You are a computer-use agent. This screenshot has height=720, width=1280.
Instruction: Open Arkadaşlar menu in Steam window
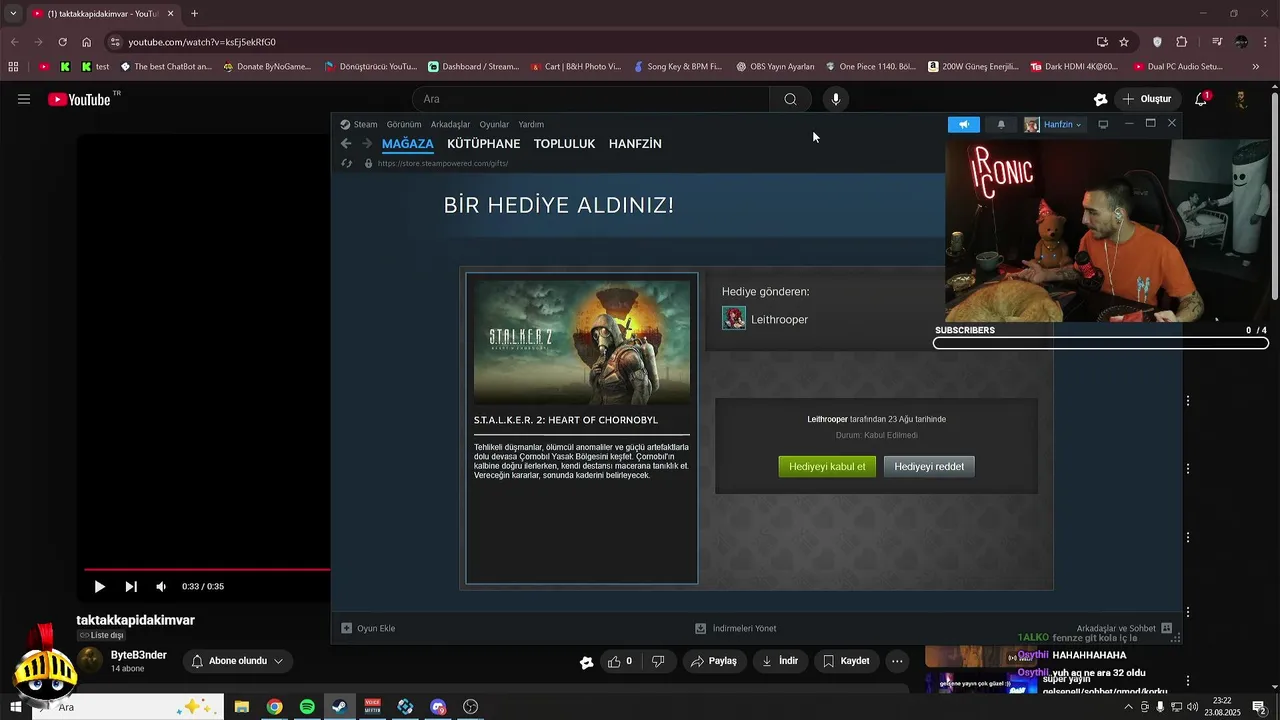[x=450, y=125]
